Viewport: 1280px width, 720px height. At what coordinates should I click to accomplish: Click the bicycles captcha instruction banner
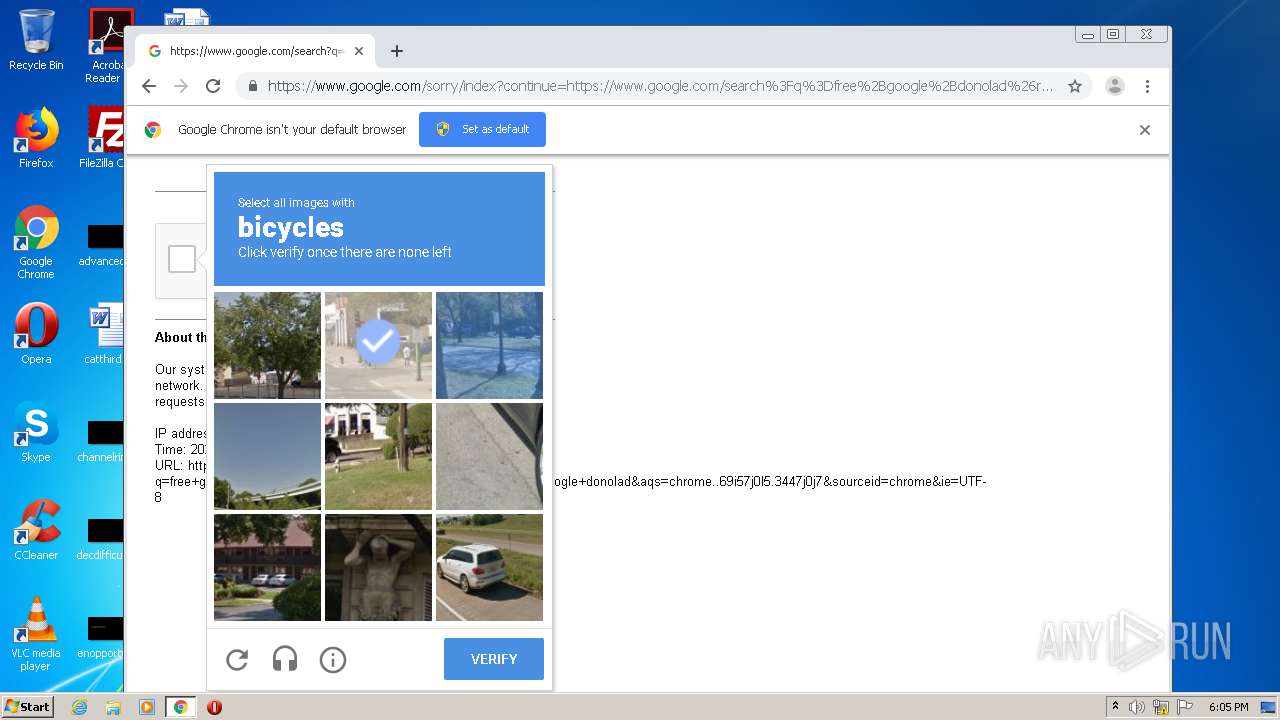(x=379, y=229)
